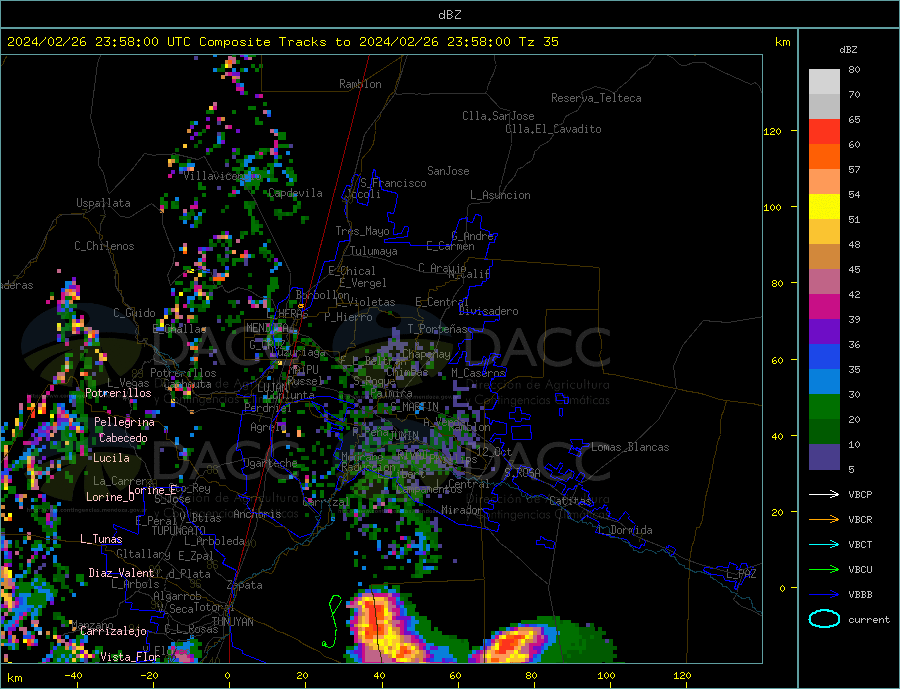Click the VBCP legend label

coord(860,494)
